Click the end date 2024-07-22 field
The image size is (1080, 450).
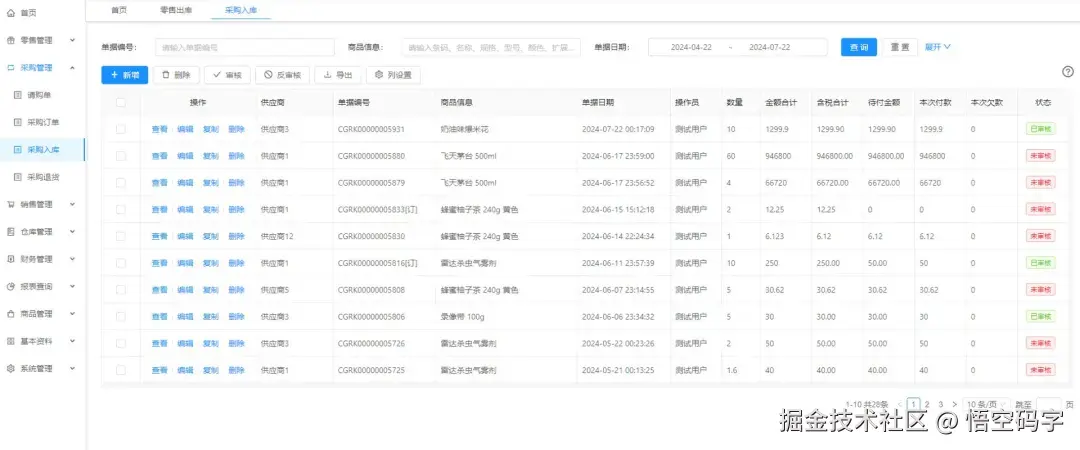[x=769, y=47]
